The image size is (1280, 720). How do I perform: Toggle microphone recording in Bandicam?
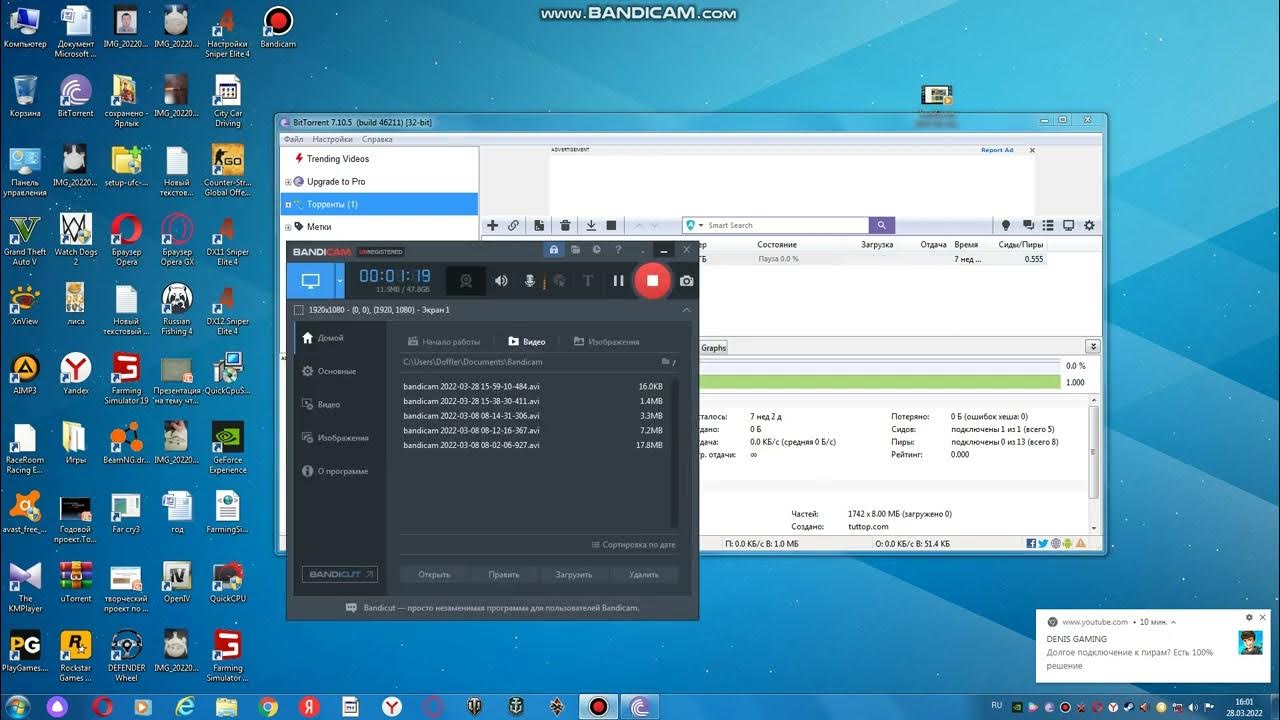tap(530, 281)
